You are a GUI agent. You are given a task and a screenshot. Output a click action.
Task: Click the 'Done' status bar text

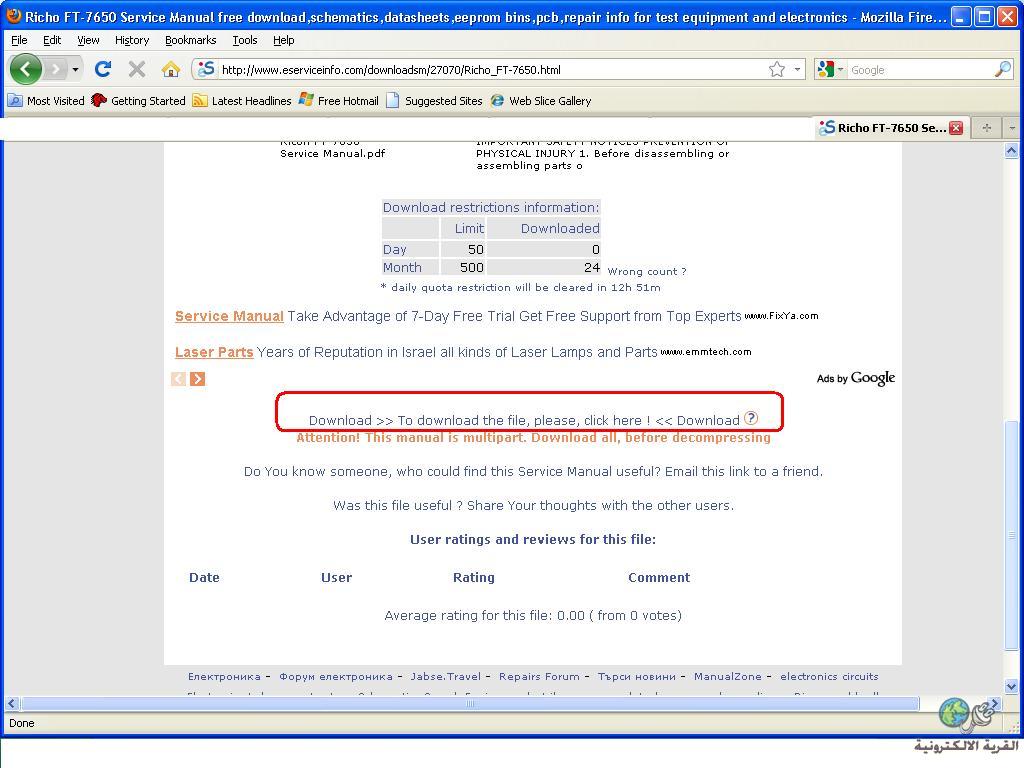pos(22,723)
